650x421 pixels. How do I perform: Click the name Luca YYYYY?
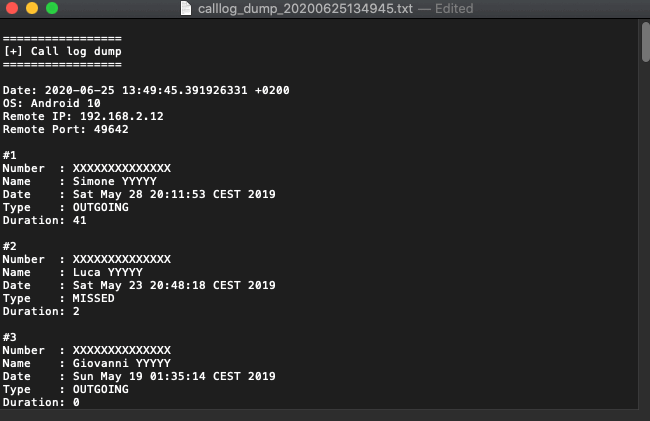click(108, 272)
